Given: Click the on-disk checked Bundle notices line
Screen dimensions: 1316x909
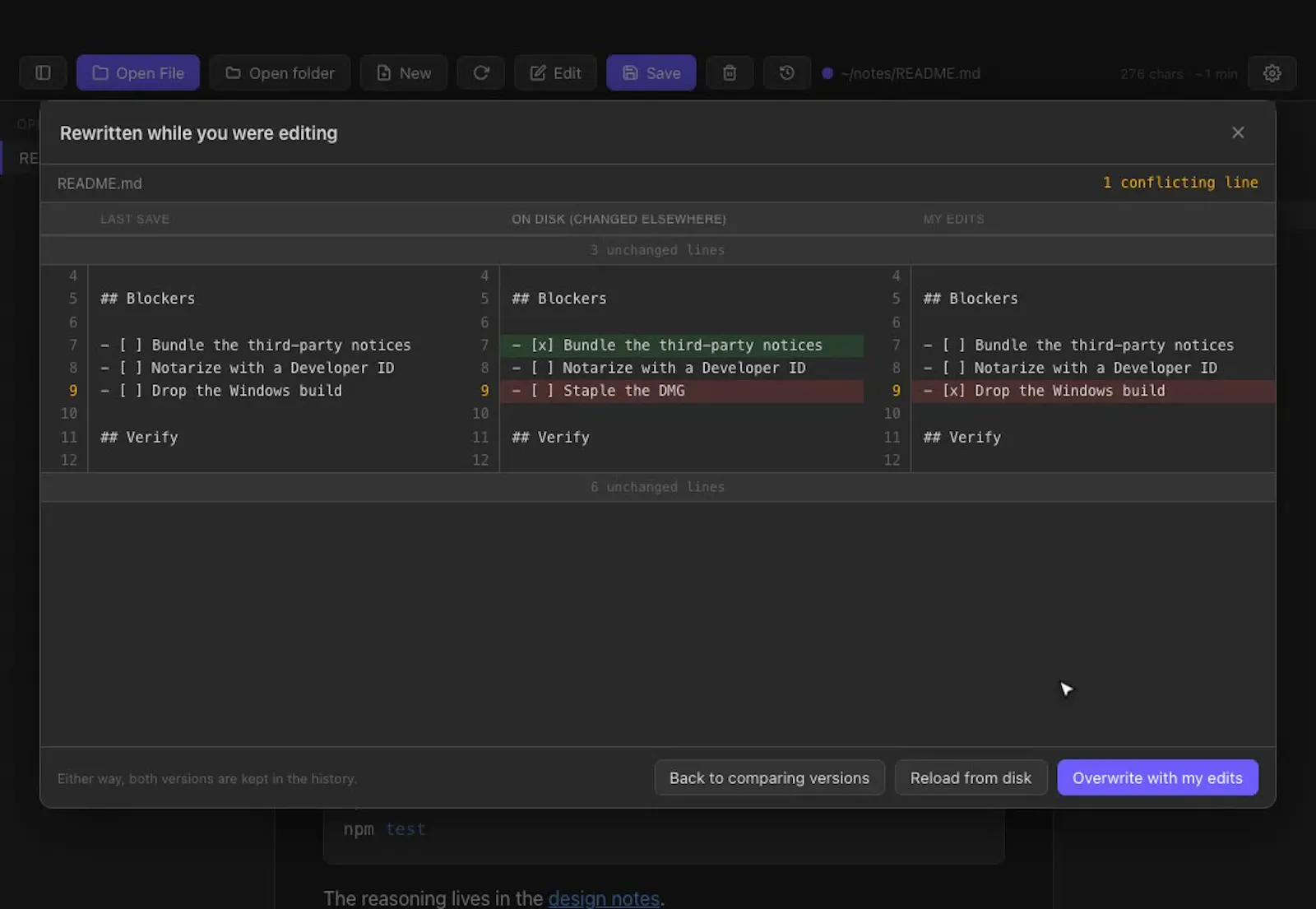Looking at the screenshot, I should (682, 346).
